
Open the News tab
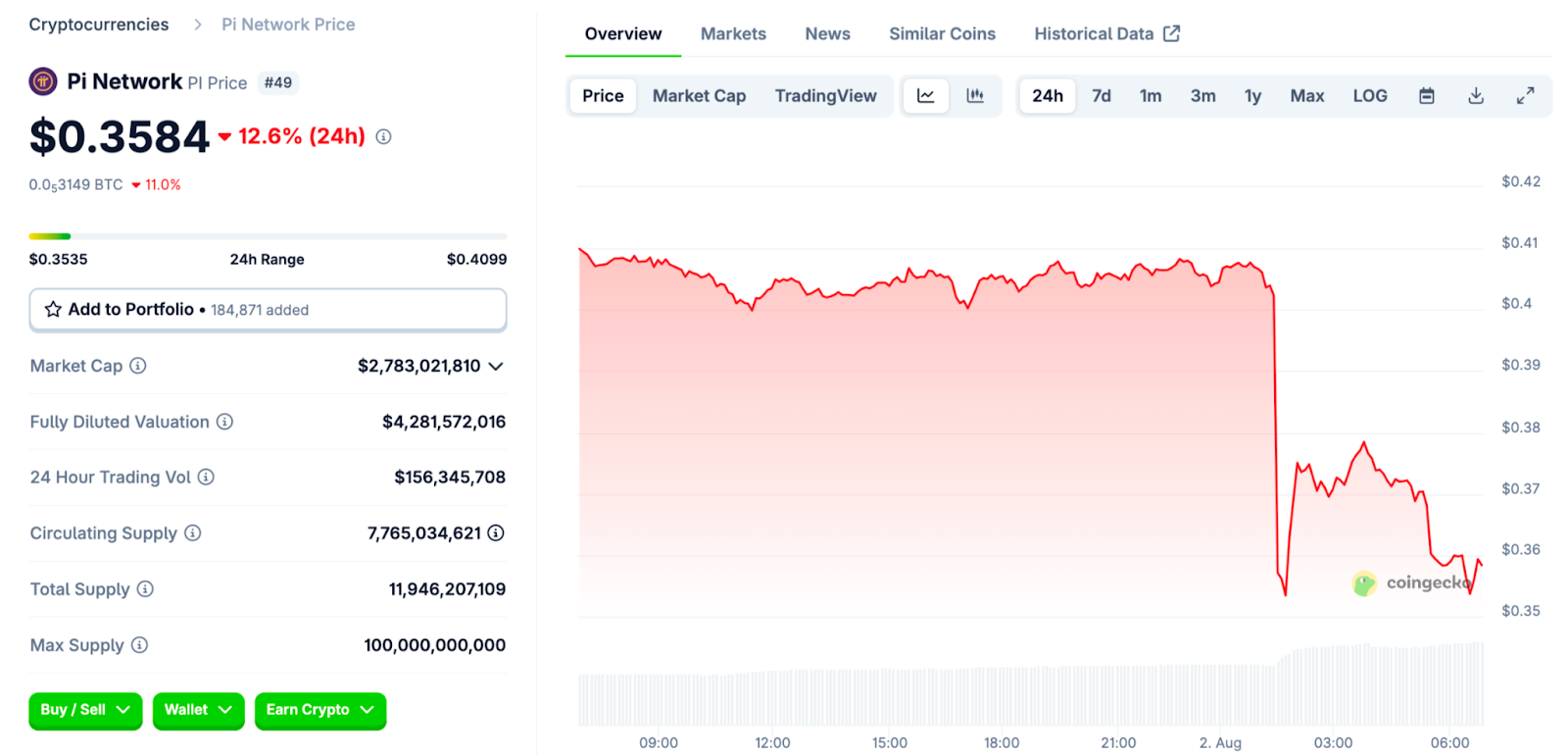click(x=828, y=34)
